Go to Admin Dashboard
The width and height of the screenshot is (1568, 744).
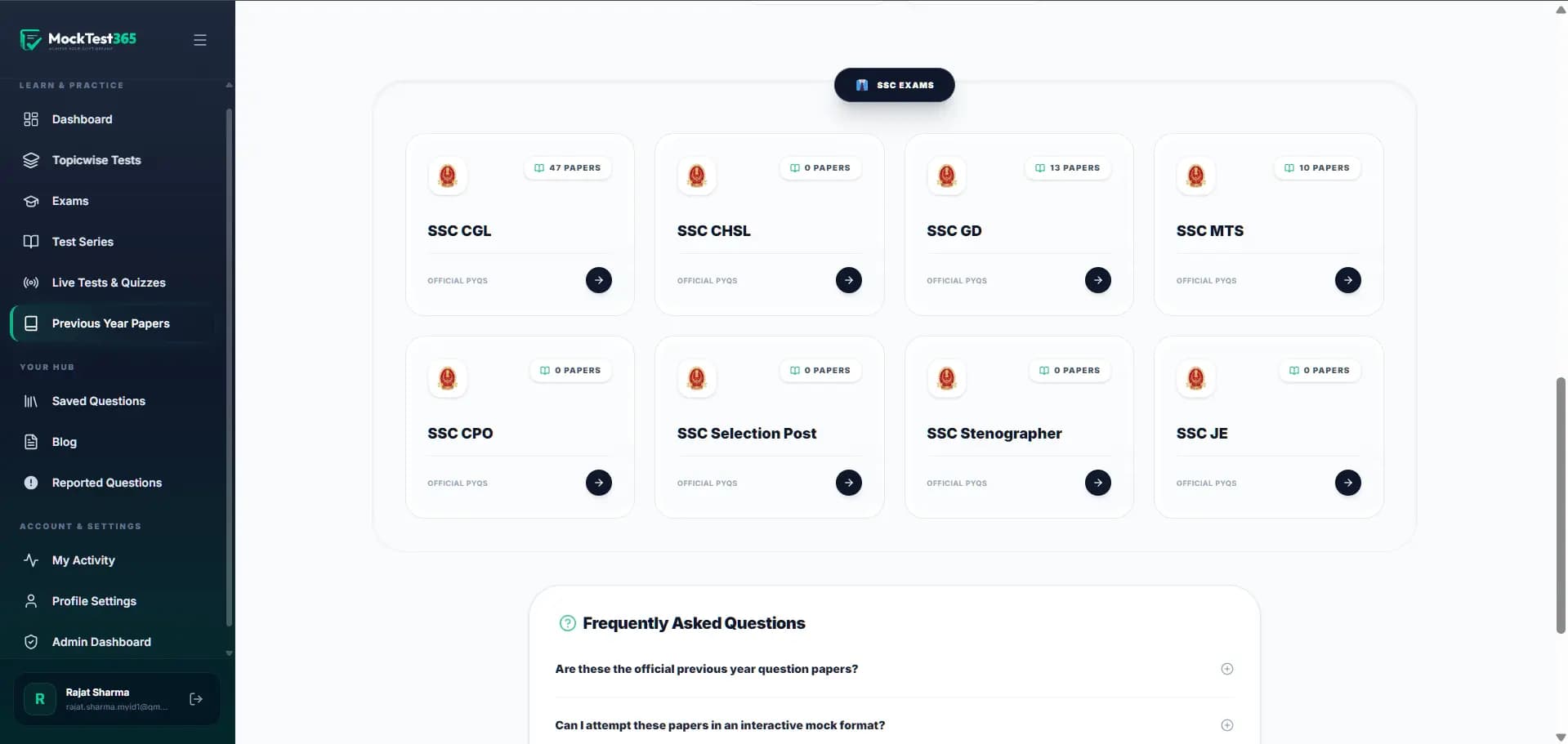pos(113,642)
